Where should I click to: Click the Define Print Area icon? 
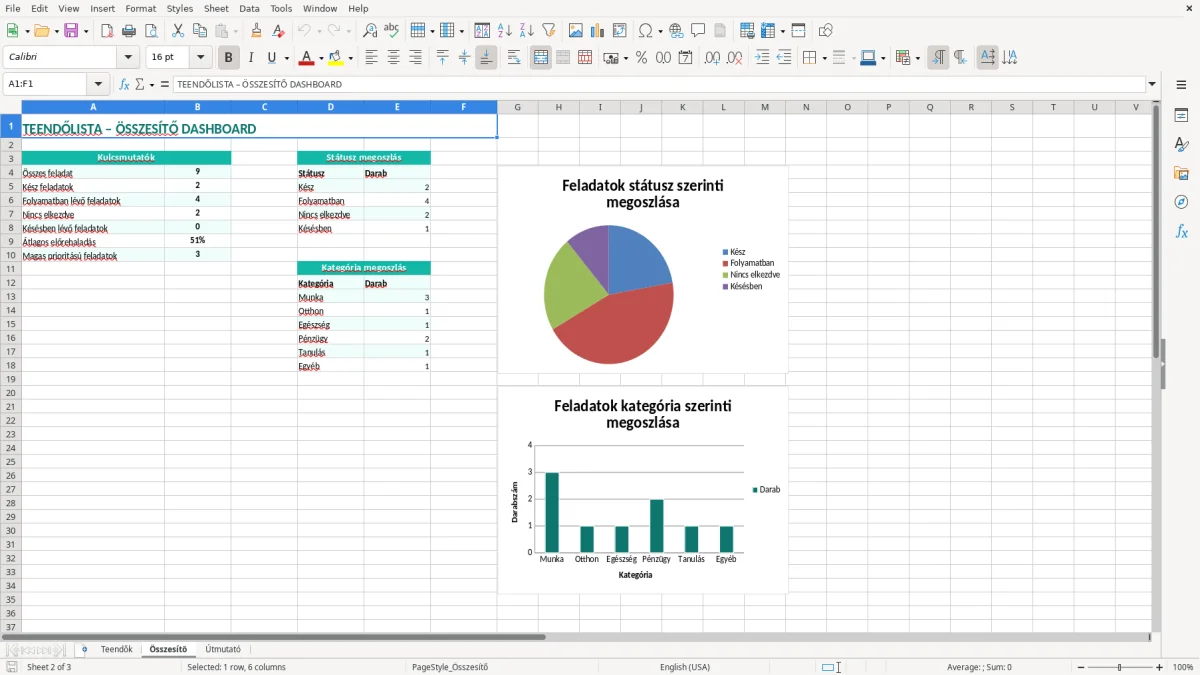point(748,31)
